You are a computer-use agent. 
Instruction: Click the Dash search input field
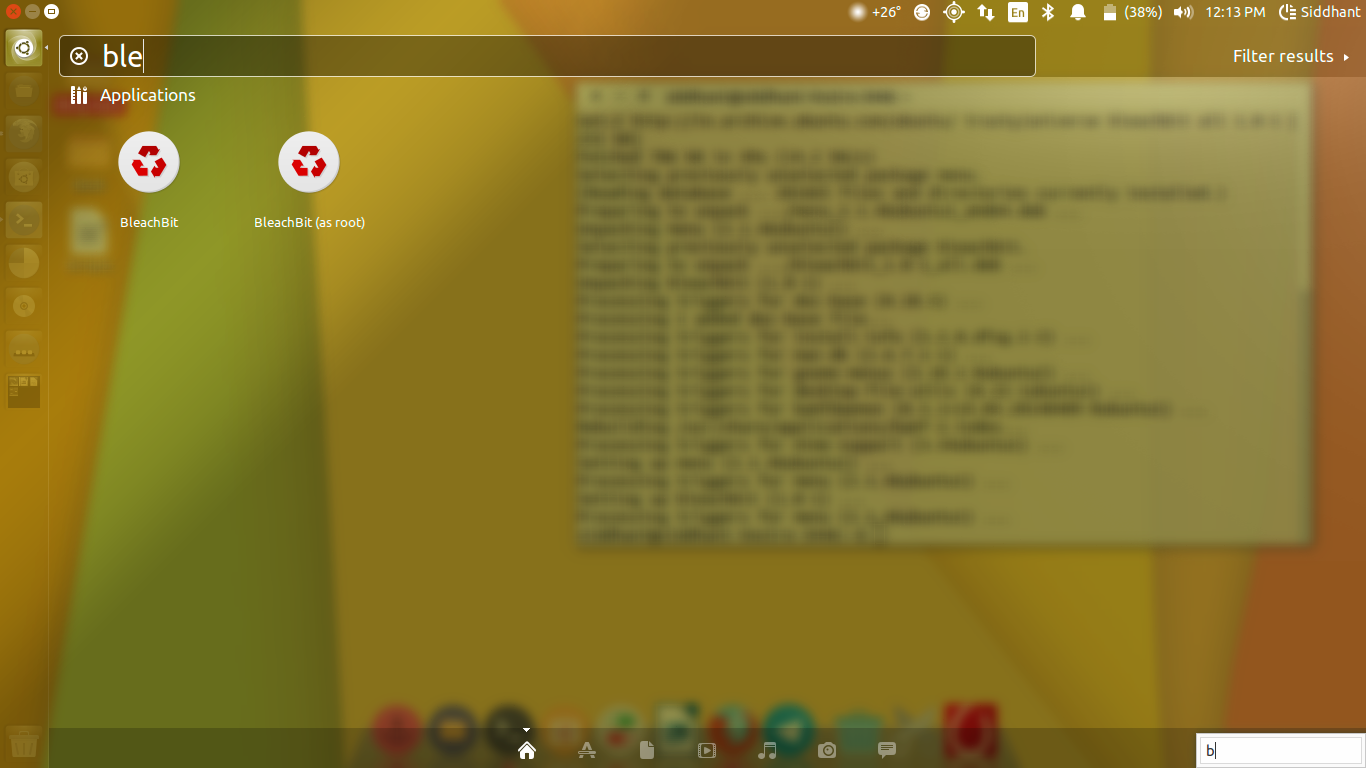(500, 56)
